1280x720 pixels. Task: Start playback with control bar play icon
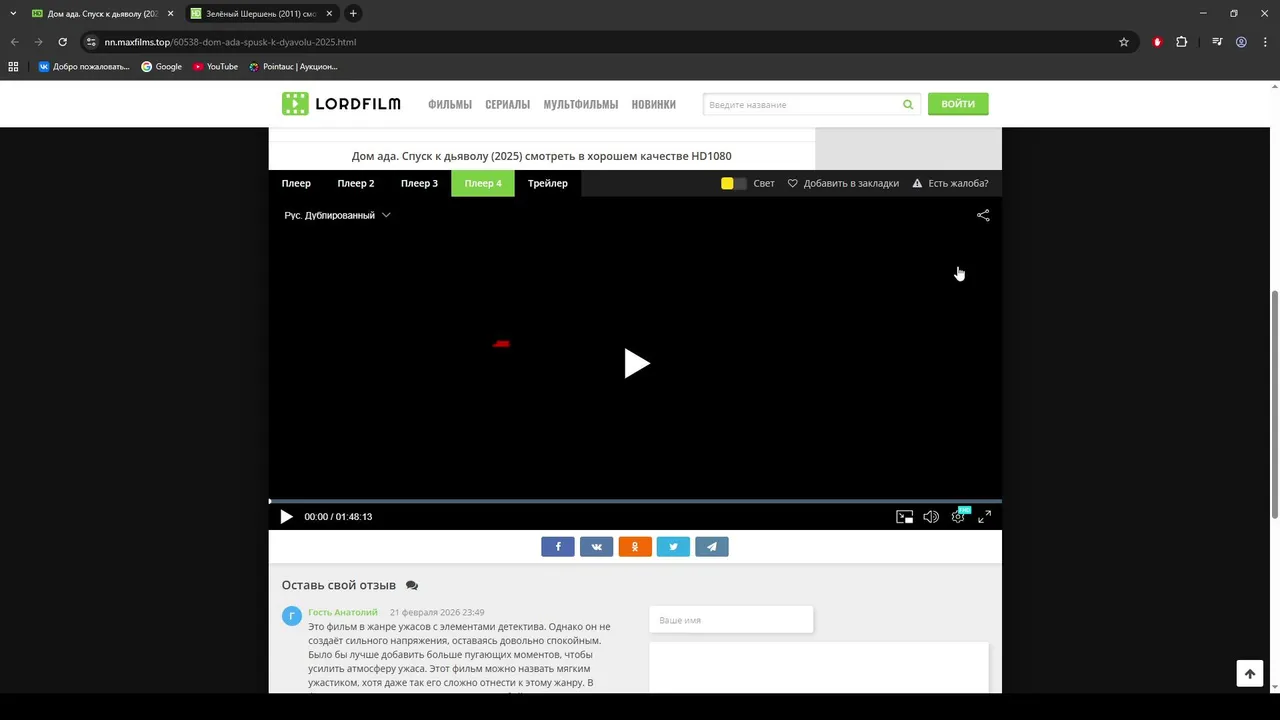click(286, 517)
